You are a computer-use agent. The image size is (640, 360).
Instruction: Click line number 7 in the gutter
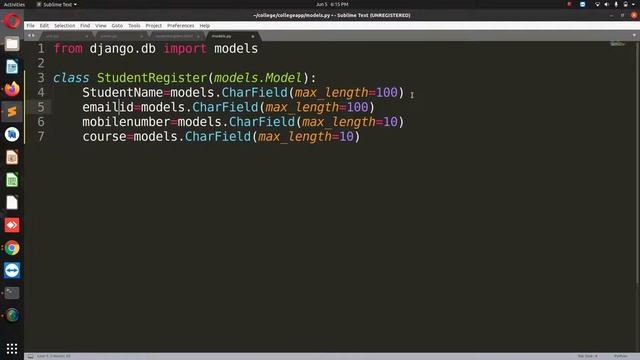click(x=41, y=136)
